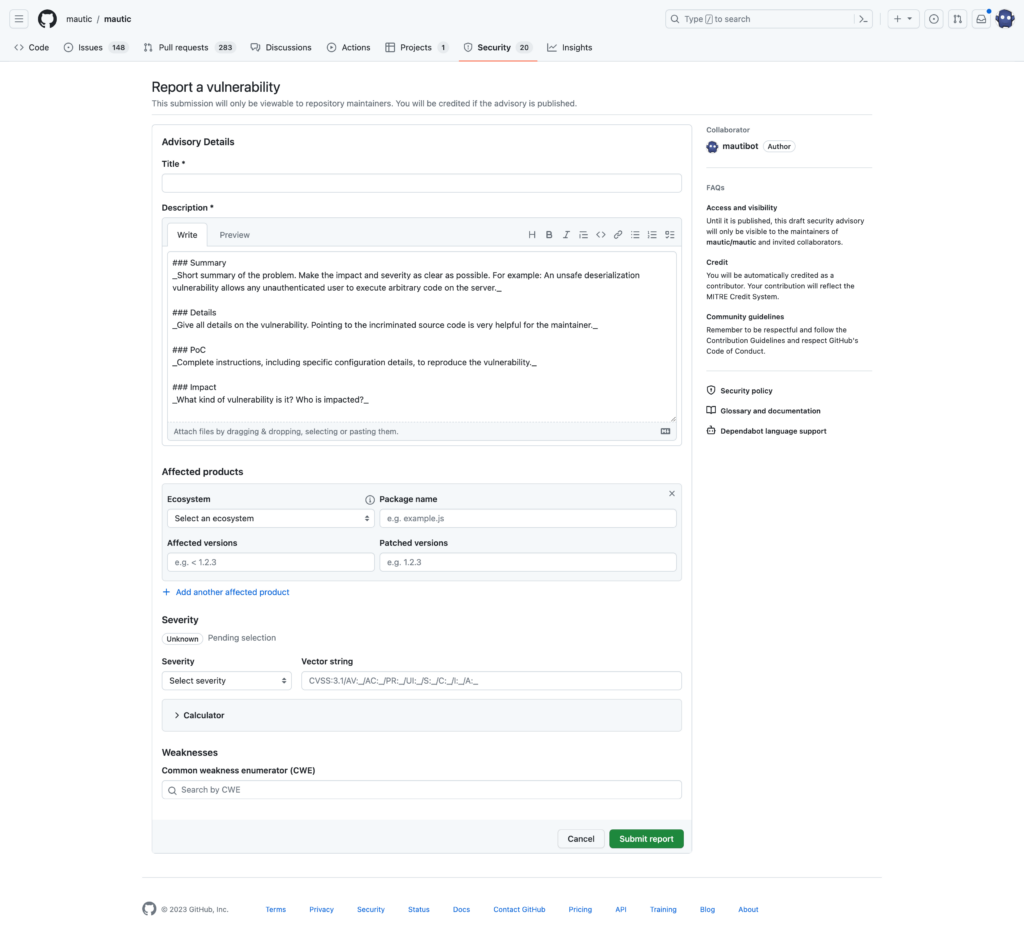1024x946 pixels.
Task: Insert a quote block in the description
Action: coord(584,234)
